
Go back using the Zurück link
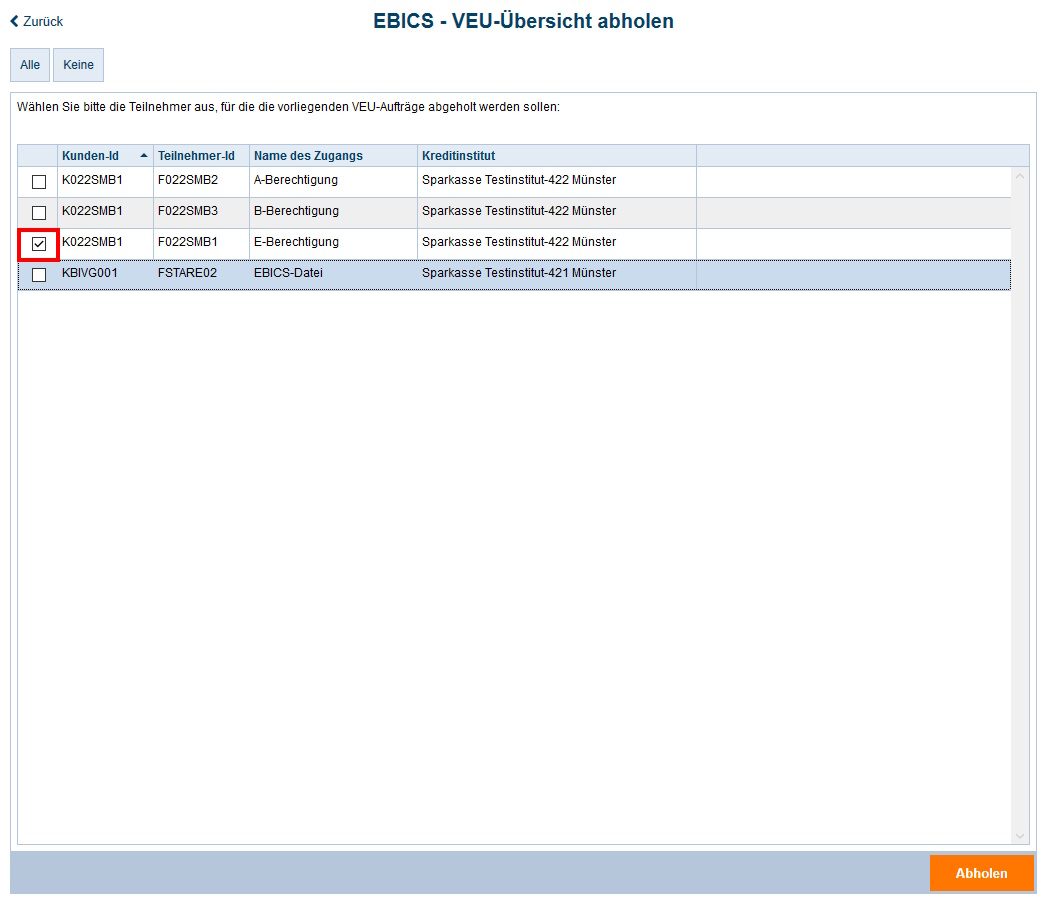coord(37,21)
